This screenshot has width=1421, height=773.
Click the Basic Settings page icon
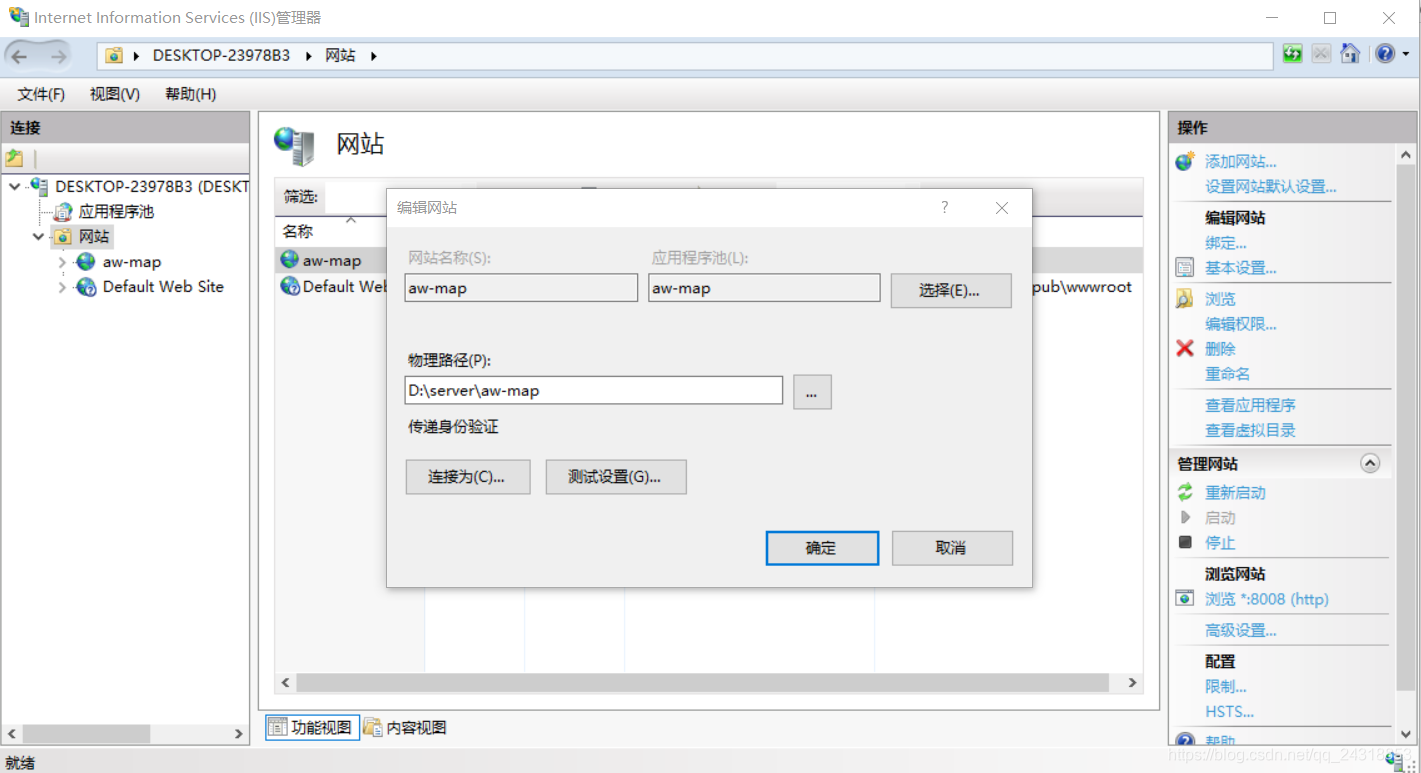1185,267
